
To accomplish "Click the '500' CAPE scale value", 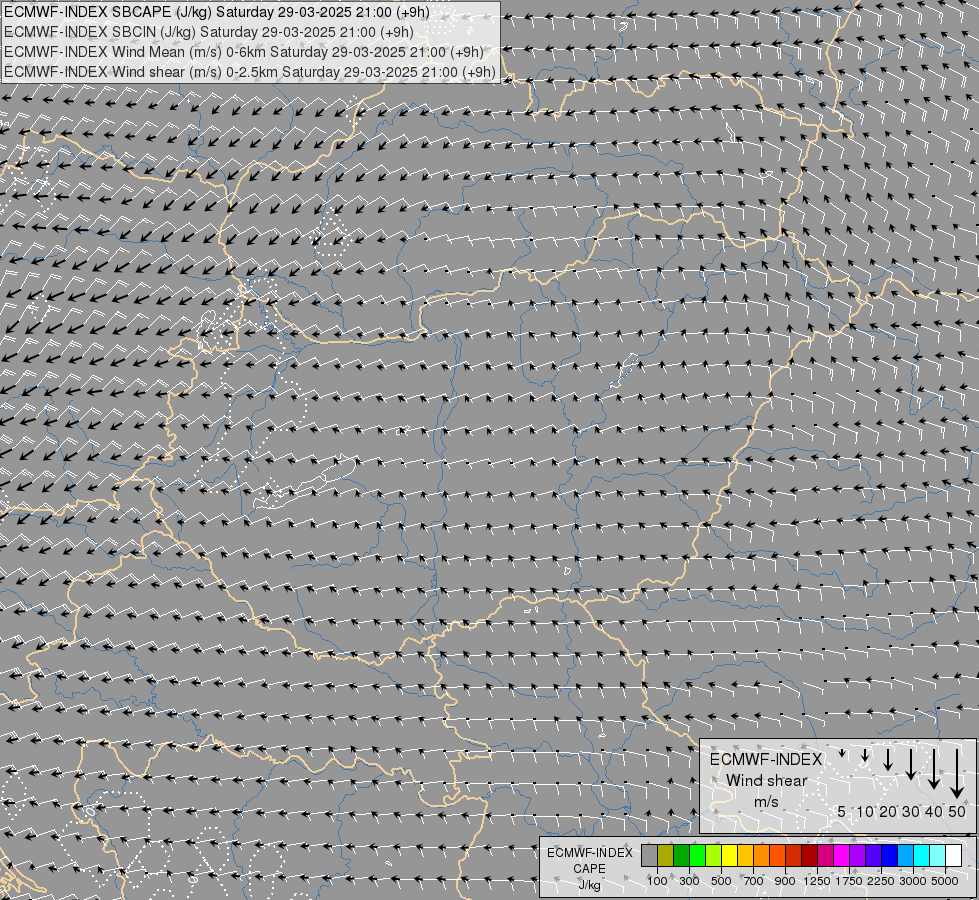I will tap(721, 881).
